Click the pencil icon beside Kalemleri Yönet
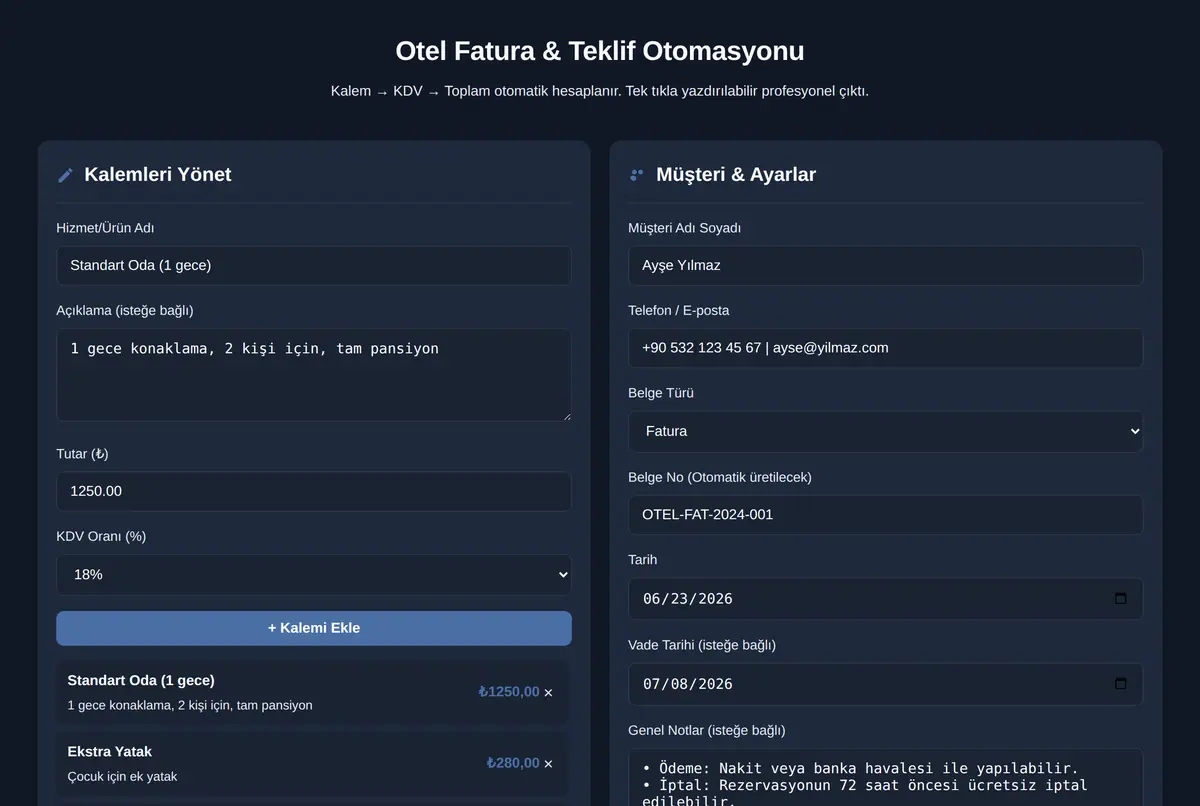 coord(66,175)
